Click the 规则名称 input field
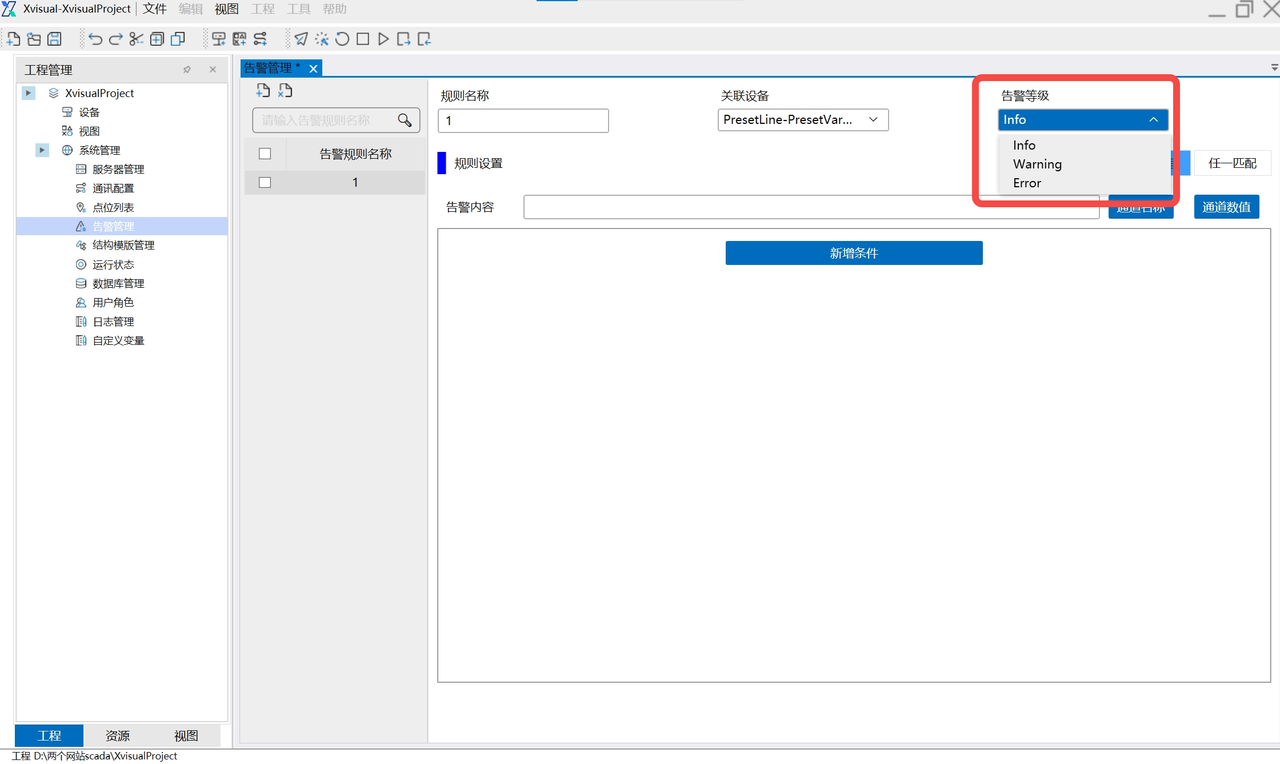This screenshot has height=764, width=1280. point(523,120)
